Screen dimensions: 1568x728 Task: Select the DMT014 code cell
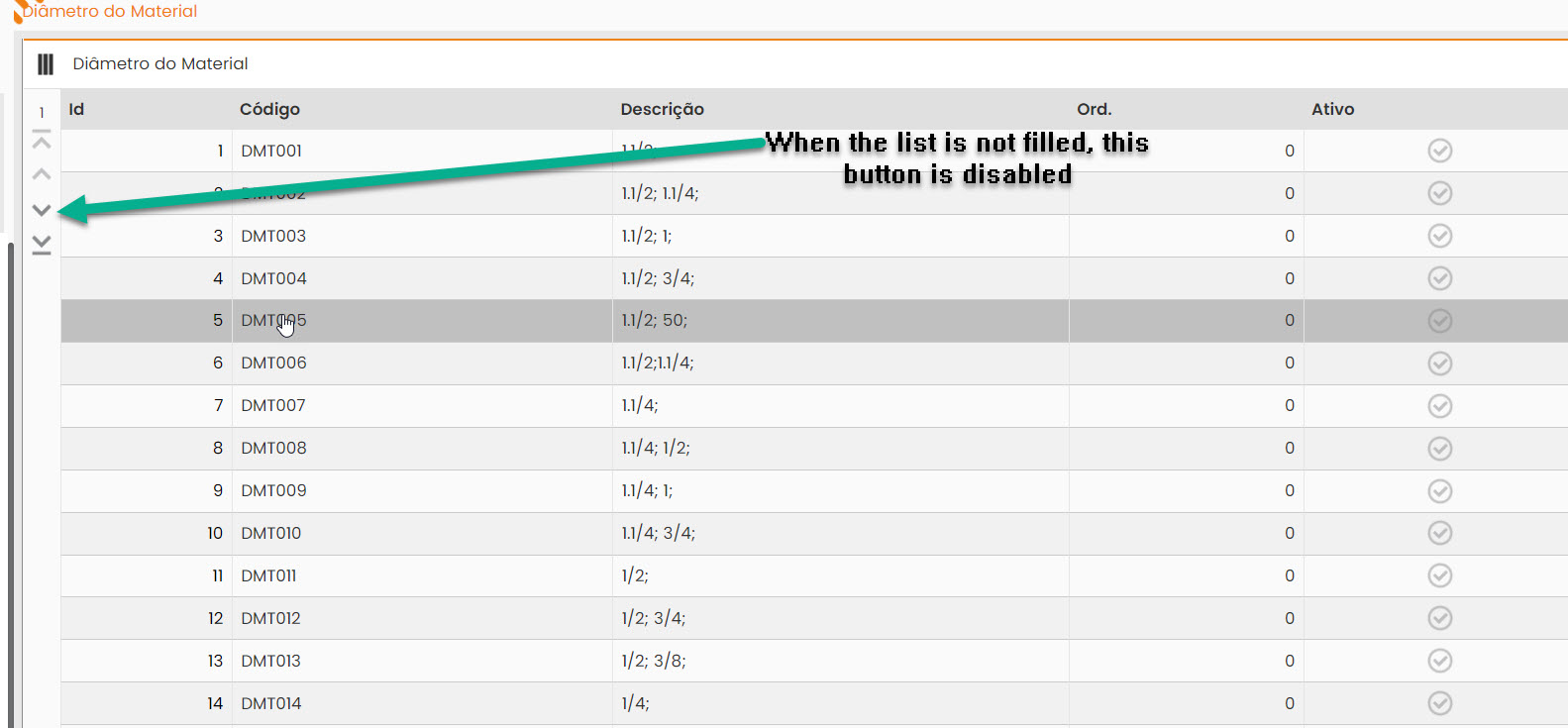(422, 703)
